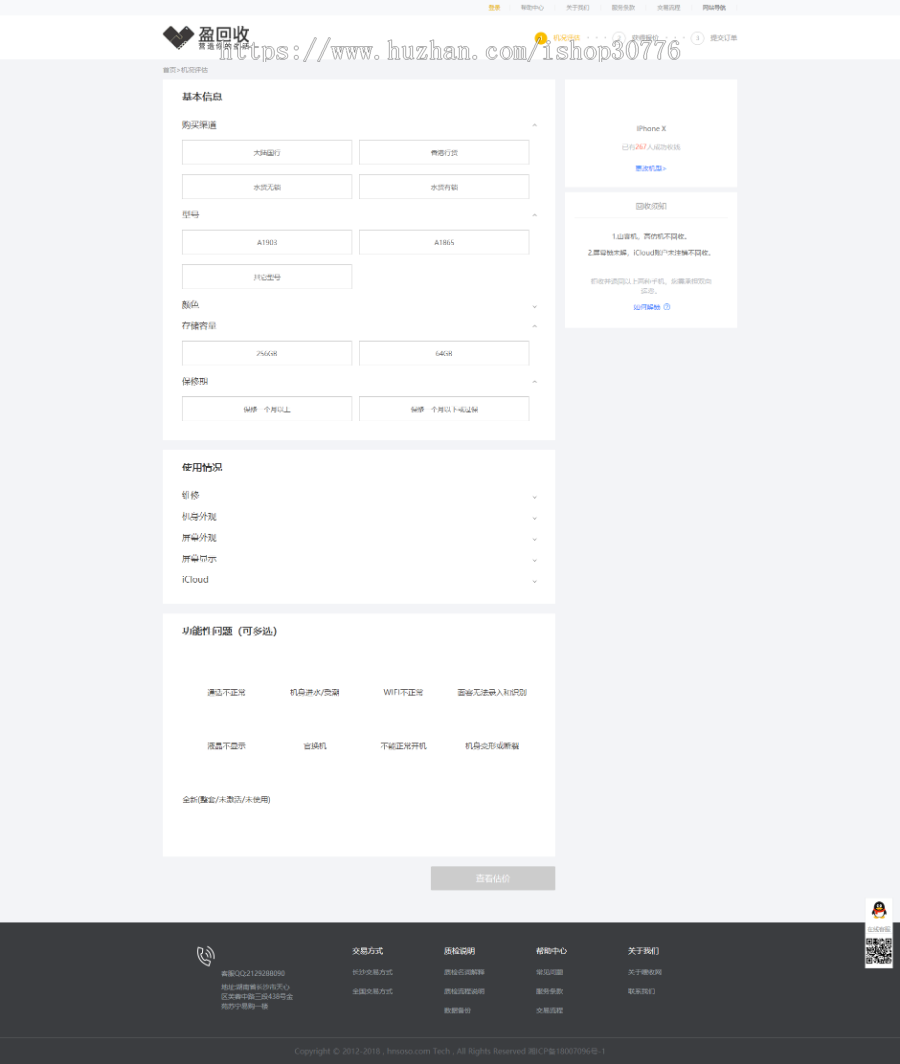The width and height of the screenshot is (900, 1064).
Task: Click the iPhone X model name
Action: (651, 128)
